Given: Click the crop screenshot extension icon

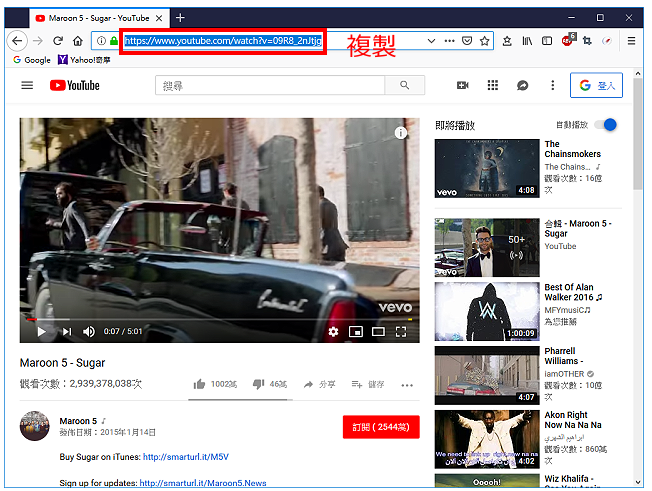Looking at the screenshot, I should (587, 41).
